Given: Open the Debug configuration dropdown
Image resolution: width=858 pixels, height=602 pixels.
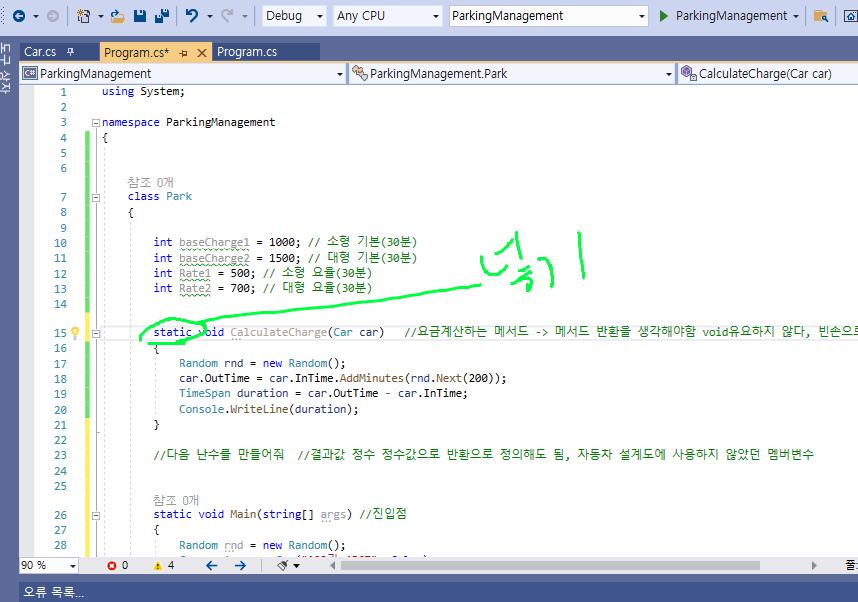Looking at the screenshot, I should (294, 16).
